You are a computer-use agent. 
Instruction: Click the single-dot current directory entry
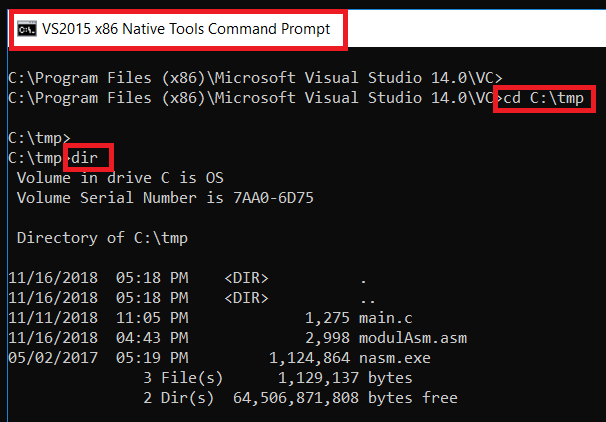coord(363,278)
